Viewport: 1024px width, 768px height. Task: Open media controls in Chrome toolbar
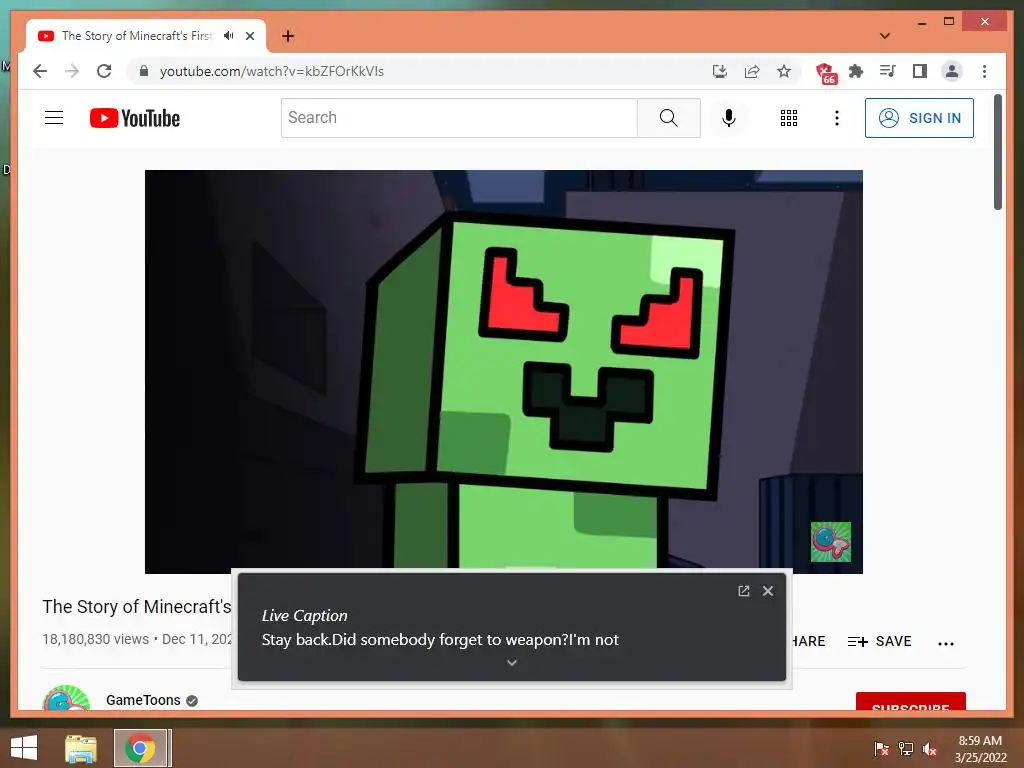coord(888,71)
